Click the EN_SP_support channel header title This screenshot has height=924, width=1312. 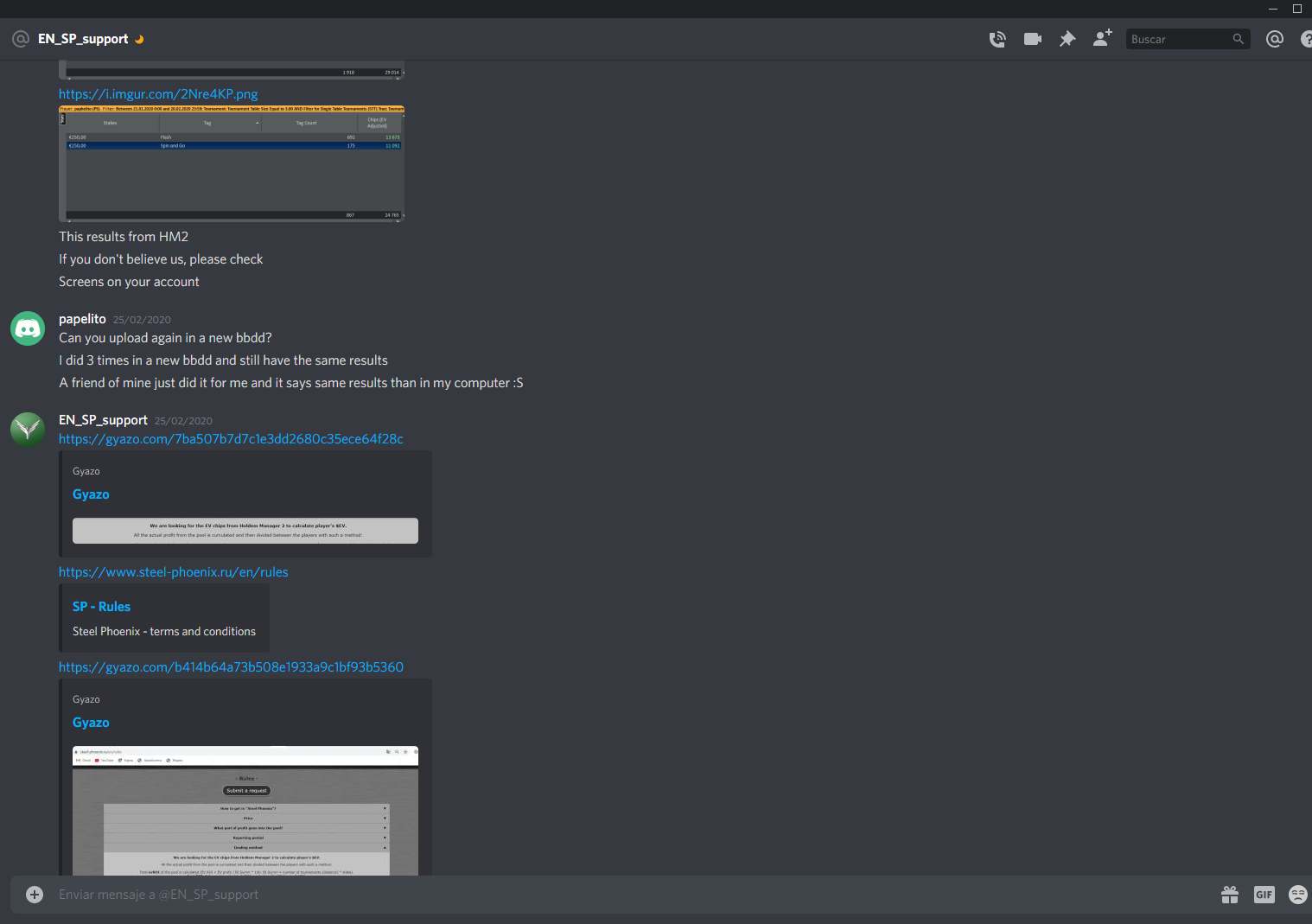coord(83,39)
